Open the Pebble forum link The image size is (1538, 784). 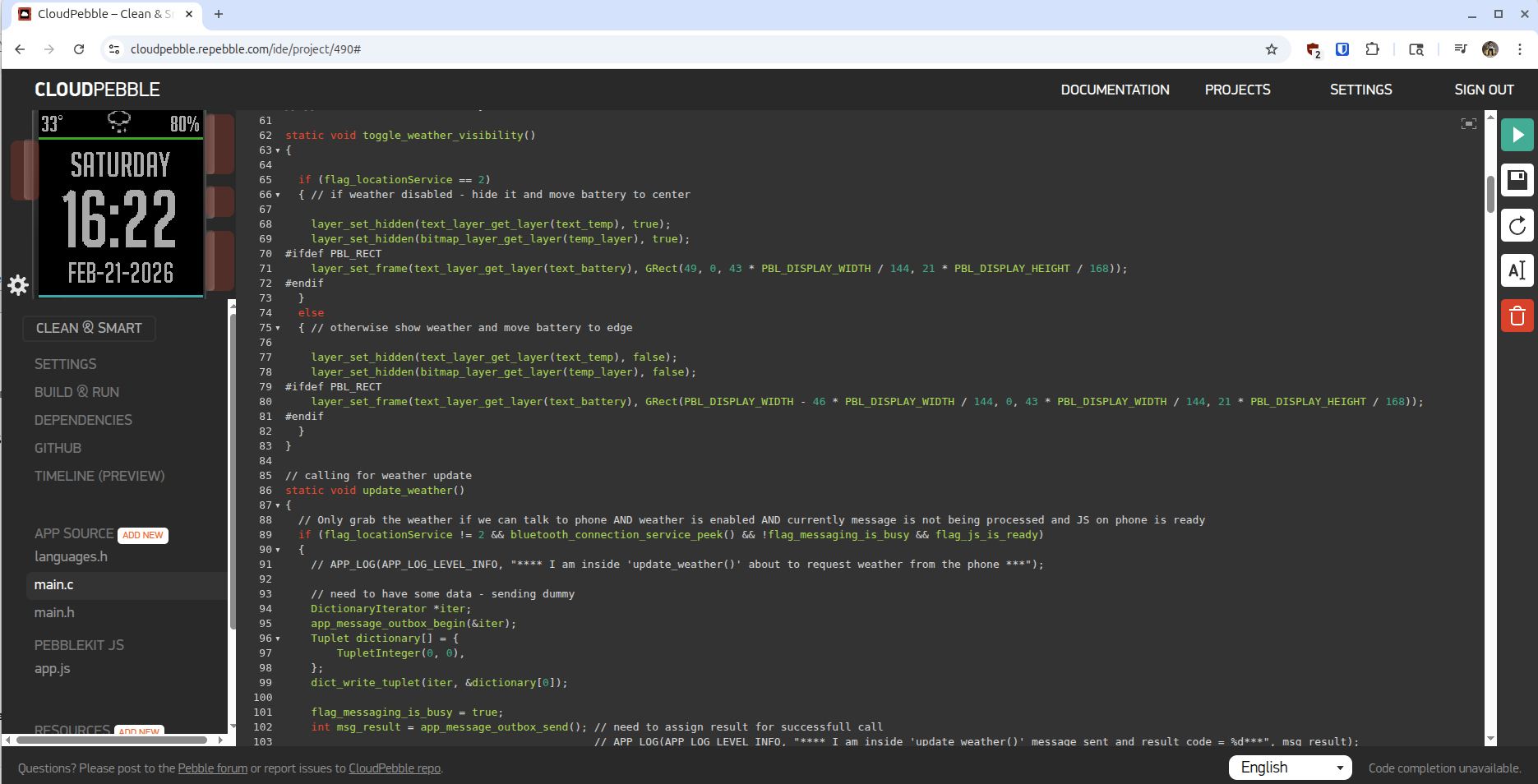pos(212,768)
